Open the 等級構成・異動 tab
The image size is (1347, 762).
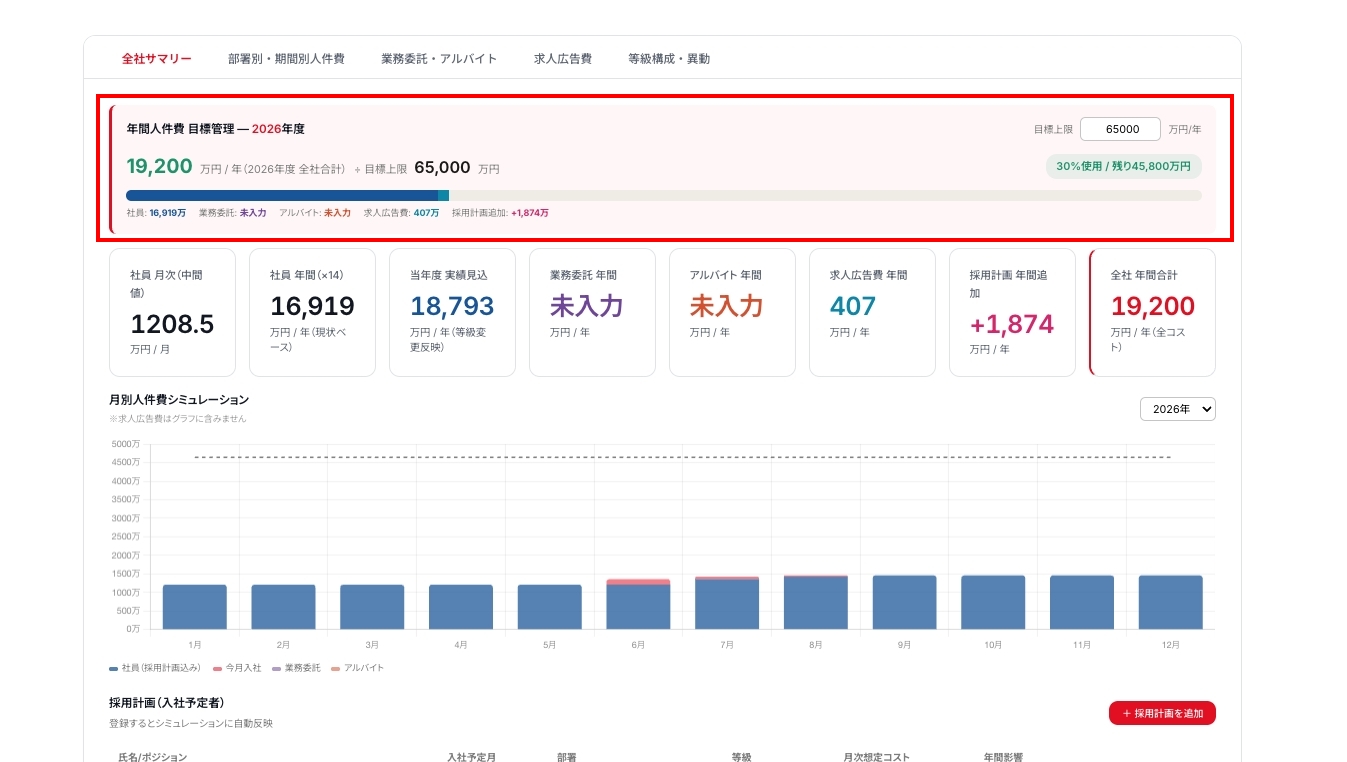(669, 59)
